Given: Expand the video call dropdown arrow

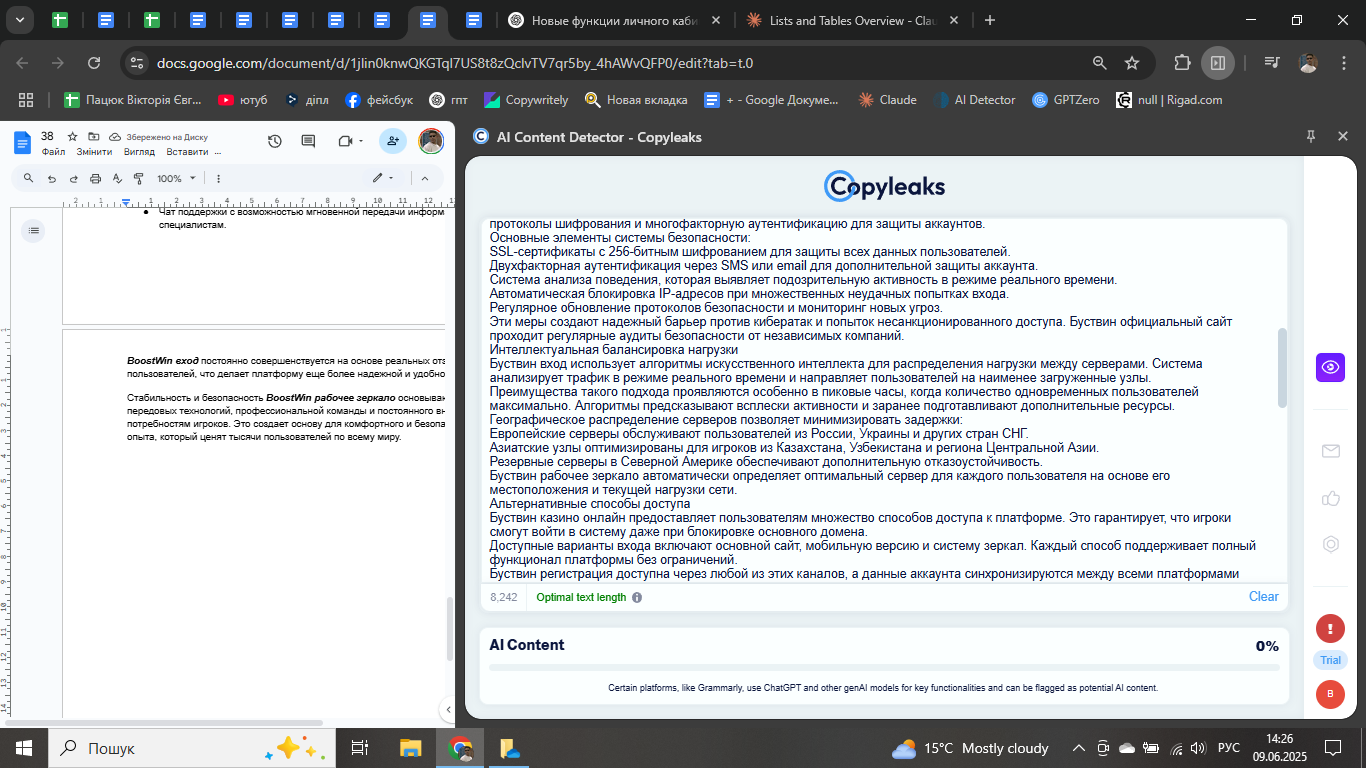Looking at the screenshot, I should [361, 142].
